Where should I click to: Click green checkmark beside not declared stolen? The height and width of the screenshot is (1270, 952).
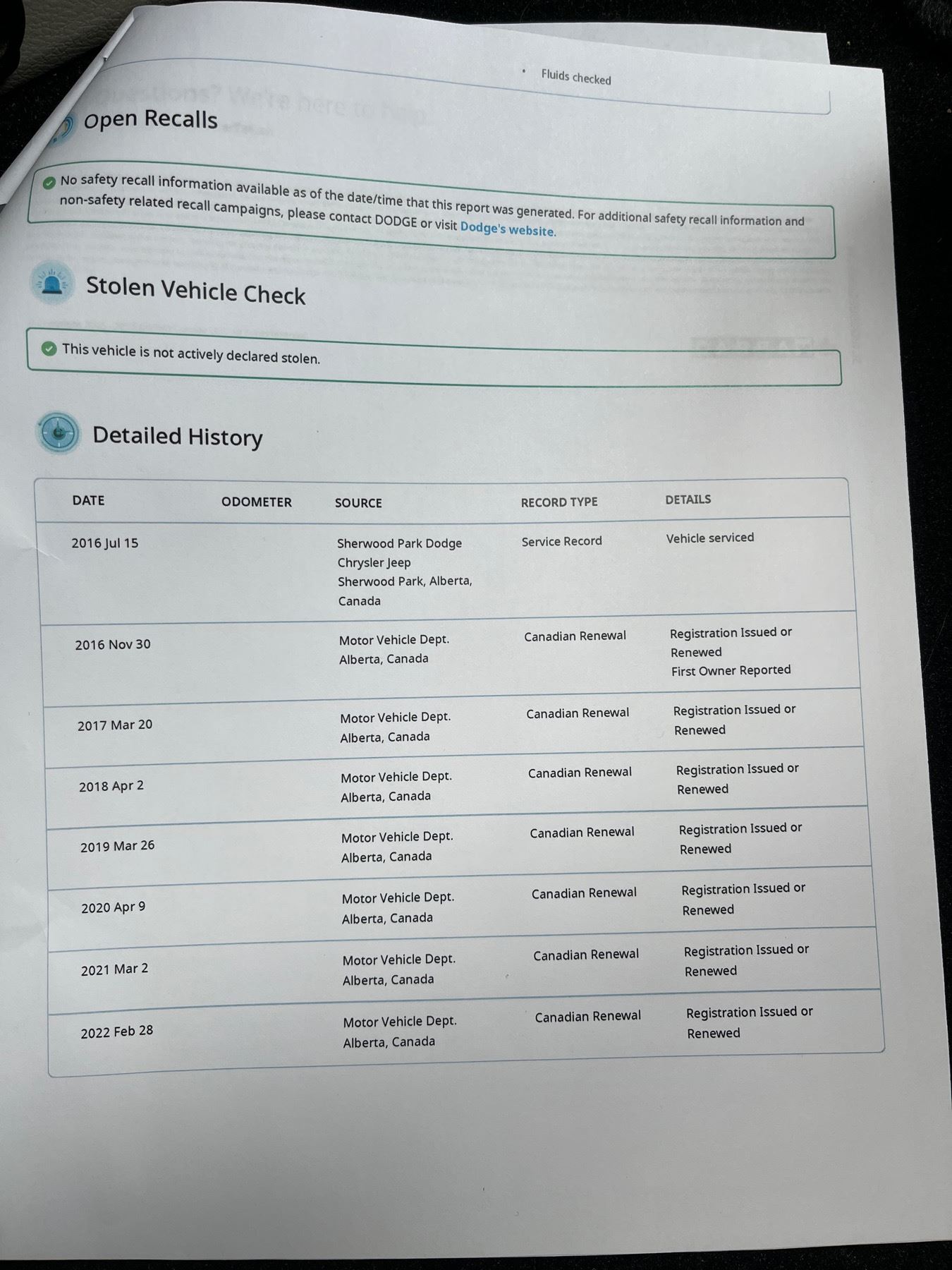(x=49, y=349)
